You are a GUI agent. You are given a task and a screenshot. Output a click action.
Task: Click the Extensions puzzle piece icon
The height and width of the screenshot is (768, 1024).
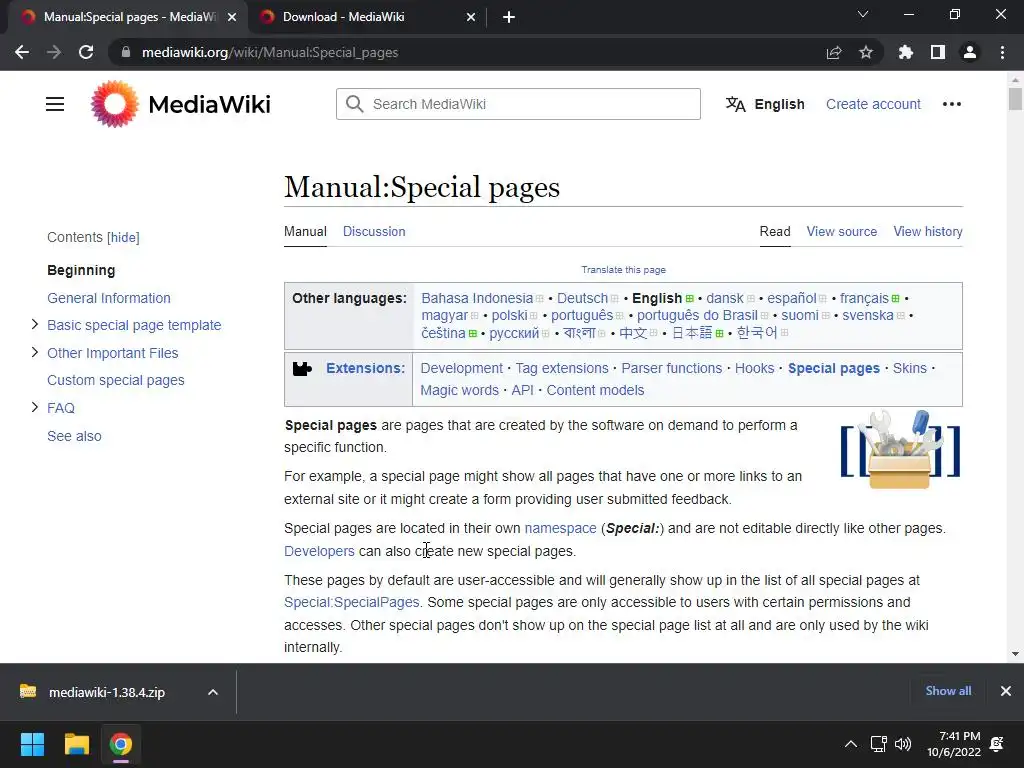(x=302, y=369)
